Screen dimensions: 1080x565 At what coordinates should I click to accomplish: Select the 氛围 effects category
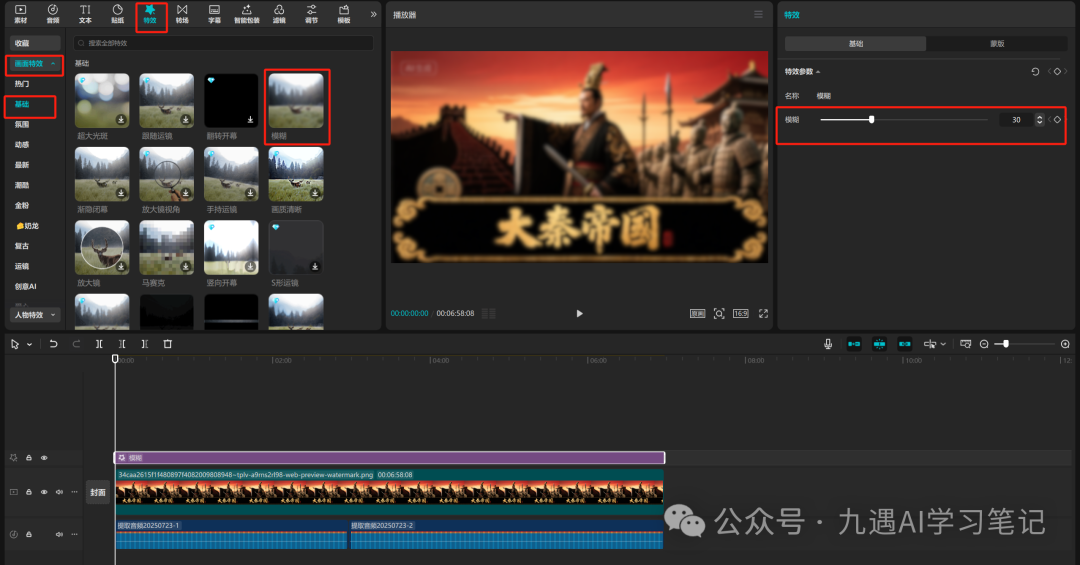pyautogui.click(x=22, y=124)
